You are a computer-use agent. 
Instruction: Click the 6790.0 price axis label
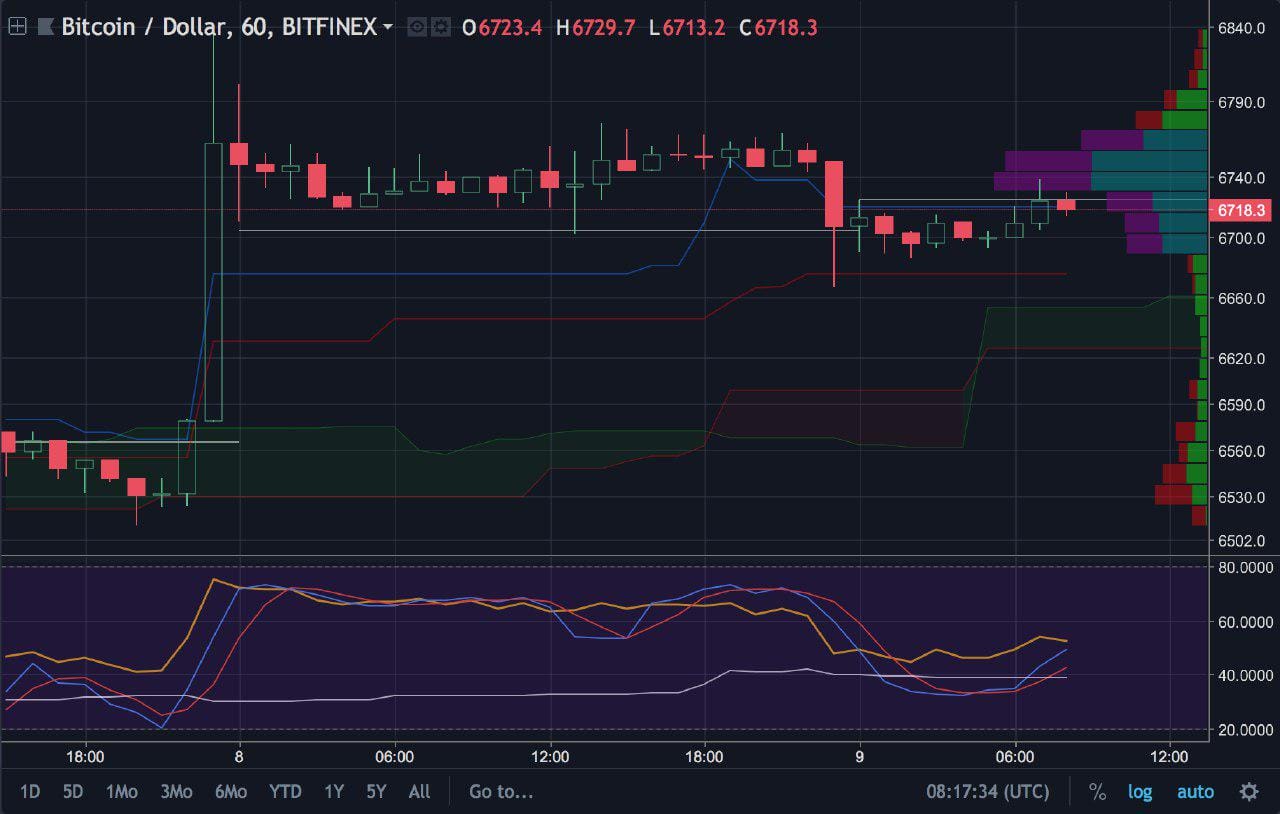click(x=1242, y=103)
